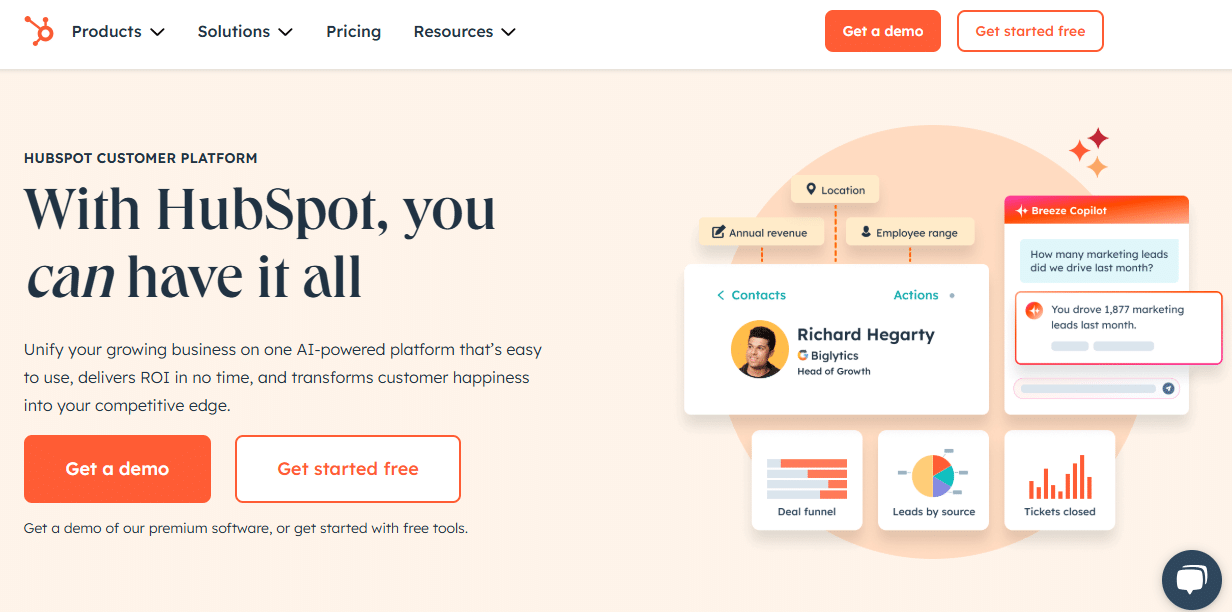1232x612 pixels.
Task: Open the chat widget bubble
Action: [1191, 580]
